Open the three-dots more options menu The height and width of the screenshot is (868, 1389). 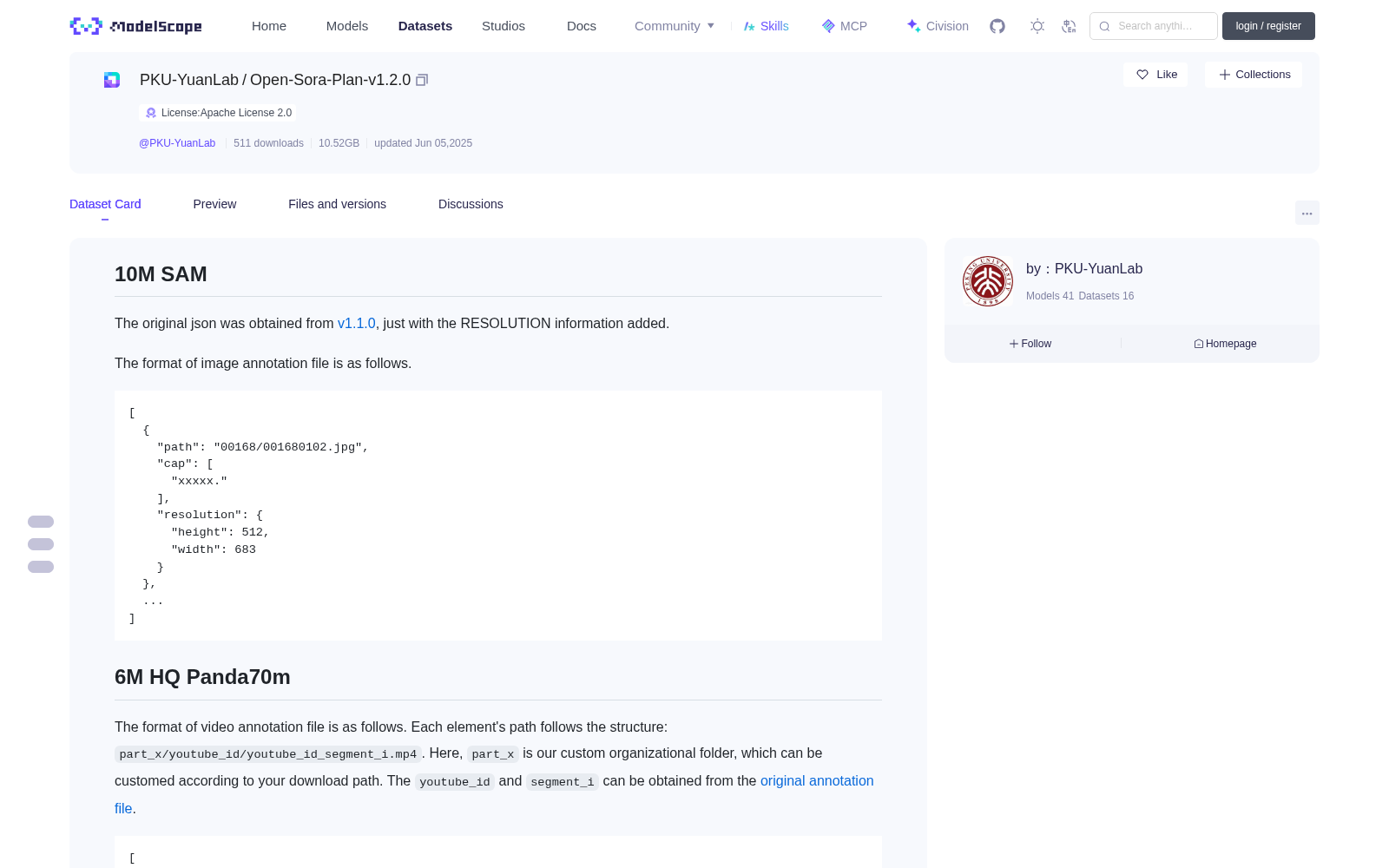1307,213
